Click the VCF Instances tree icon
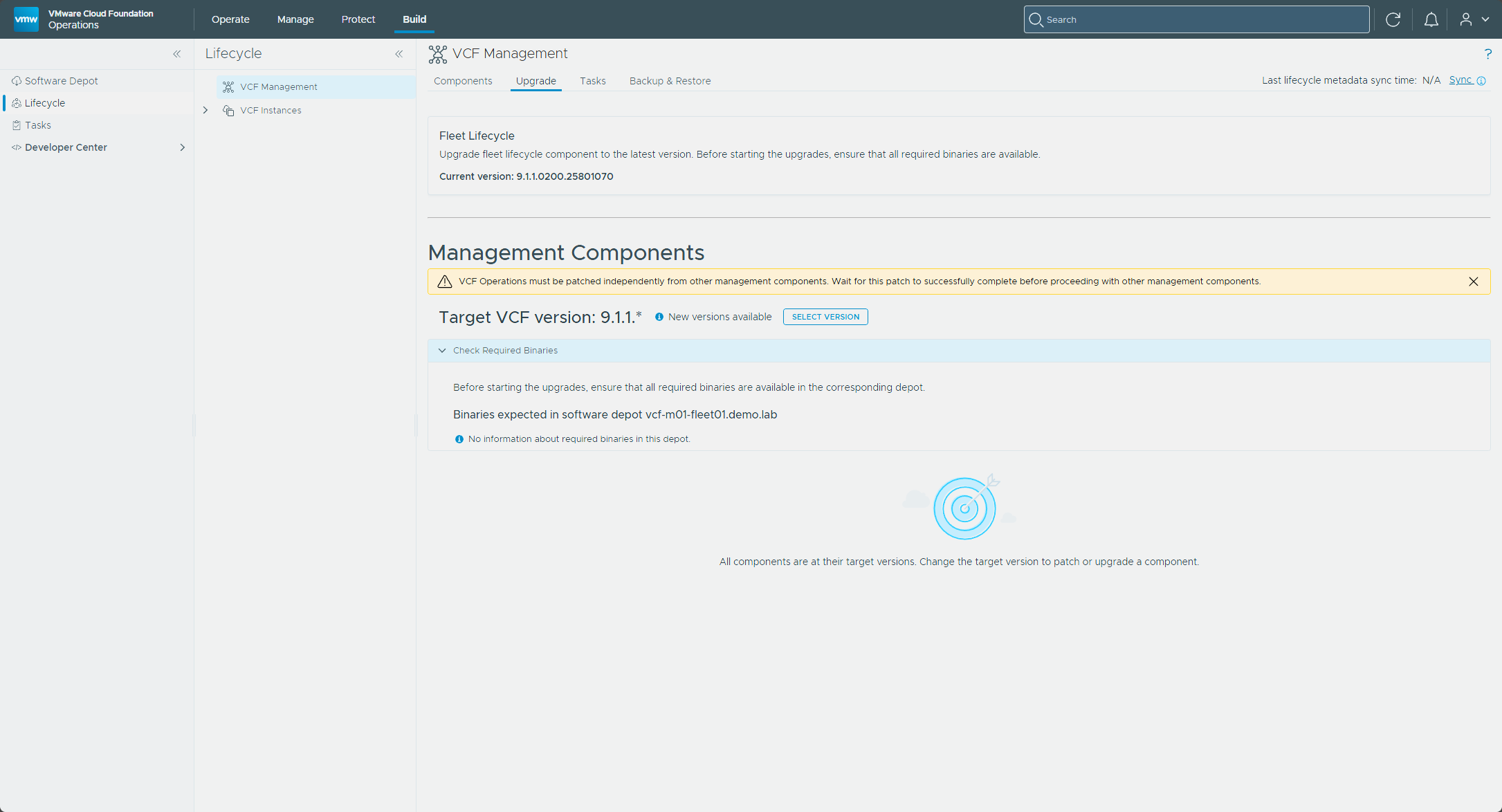Screen dimensions: 1502x812 [228, 111]
